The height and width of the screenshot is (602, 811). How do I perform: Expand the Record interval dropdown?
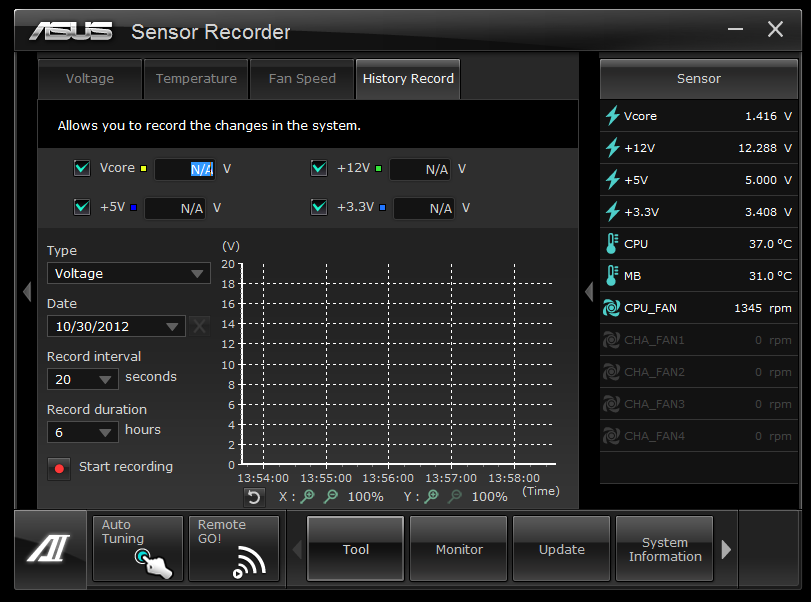point(83,379)
